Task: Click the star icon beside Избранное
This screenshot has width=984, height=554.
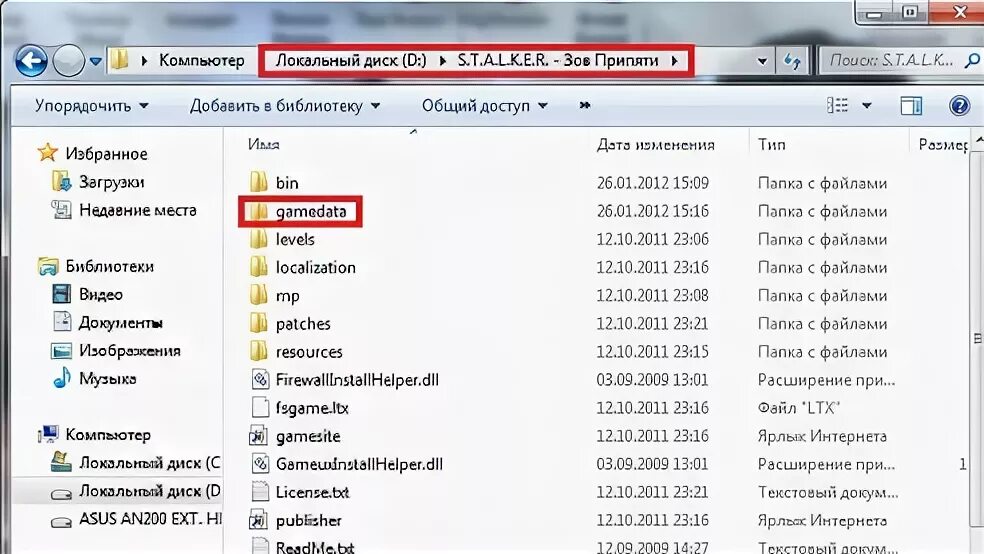Action: click(47, 152)
